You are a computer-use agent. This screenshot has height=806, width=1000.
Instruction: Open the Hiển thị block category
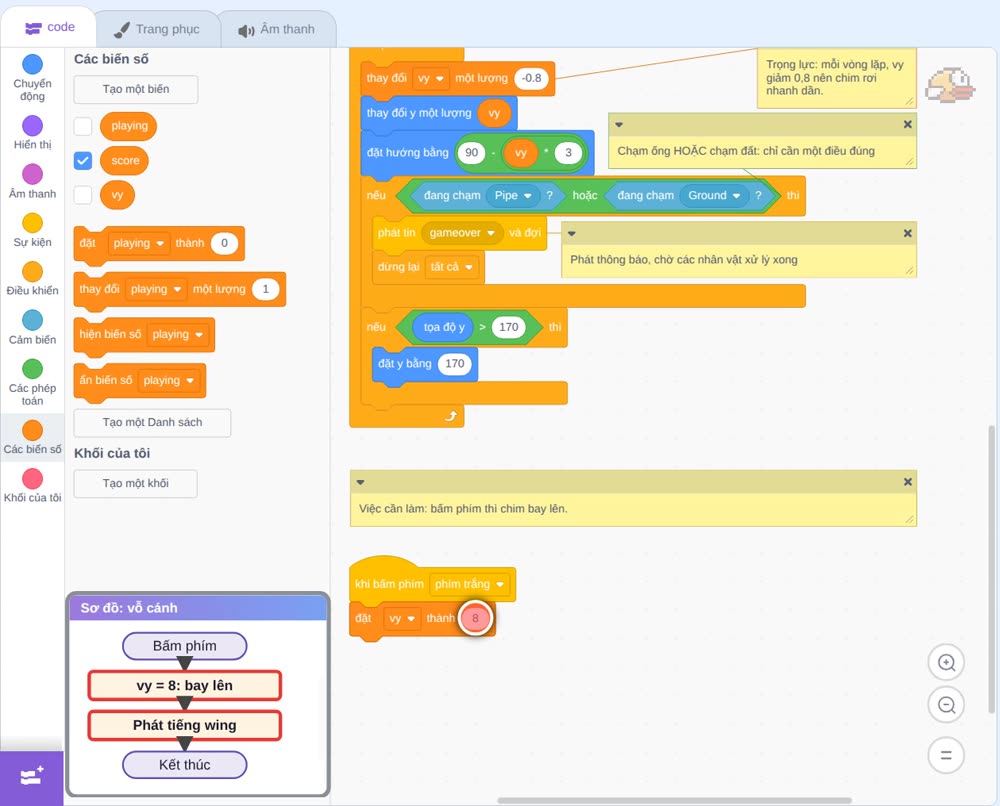[32, 133]
